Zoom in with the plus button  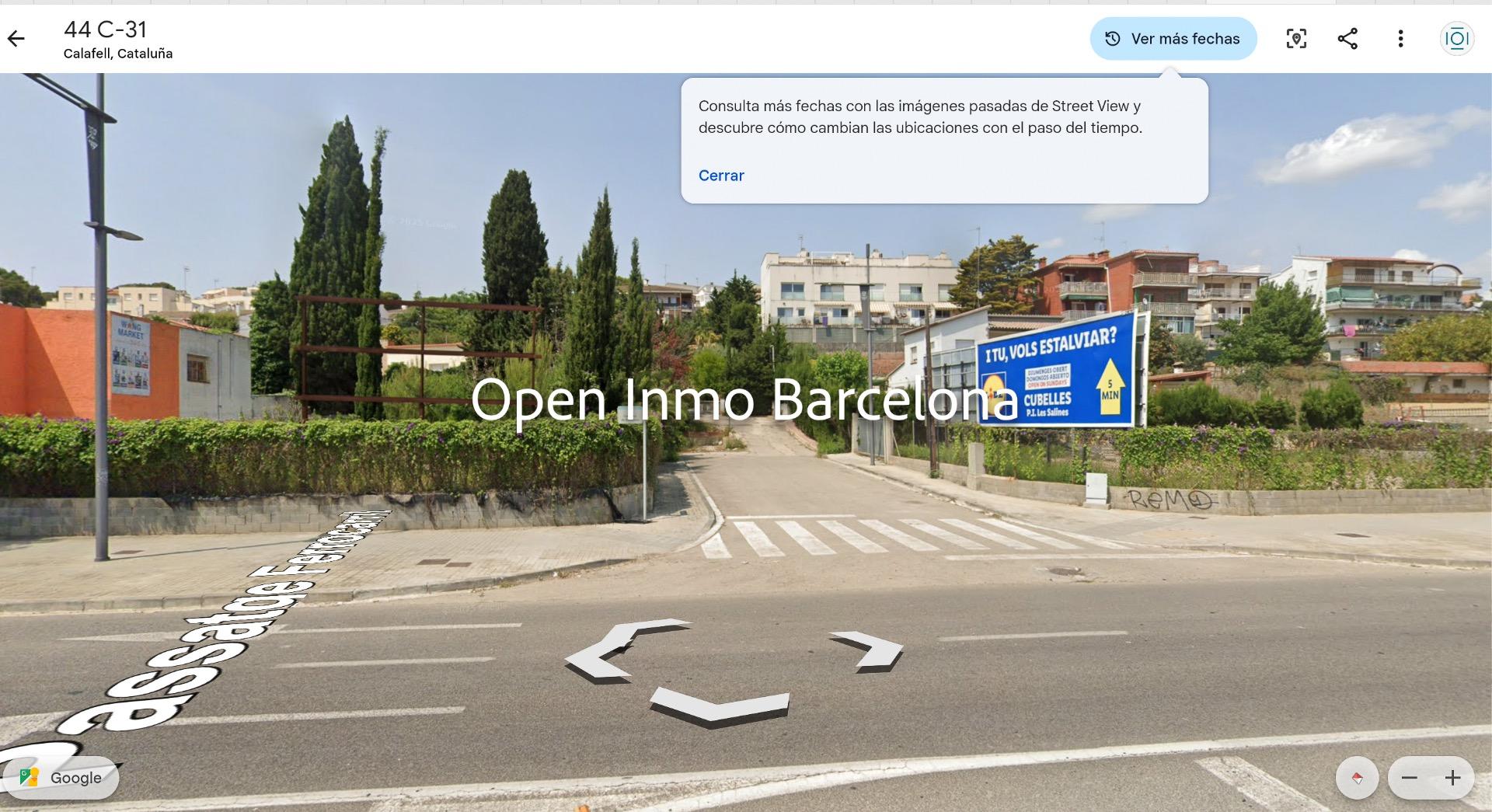(1452, 778)
